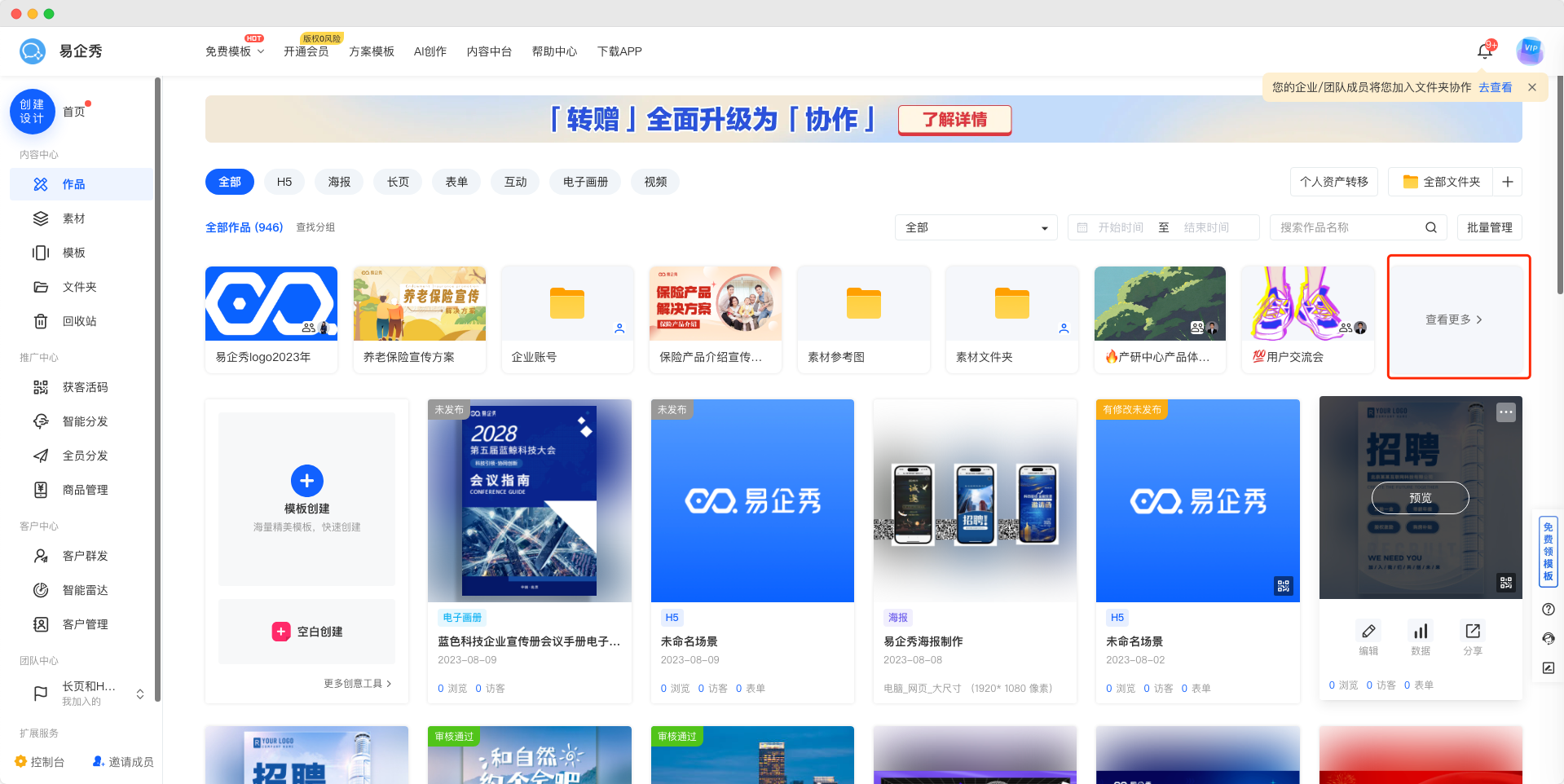Open the 全部文件夹 selector

(1441, 182)
